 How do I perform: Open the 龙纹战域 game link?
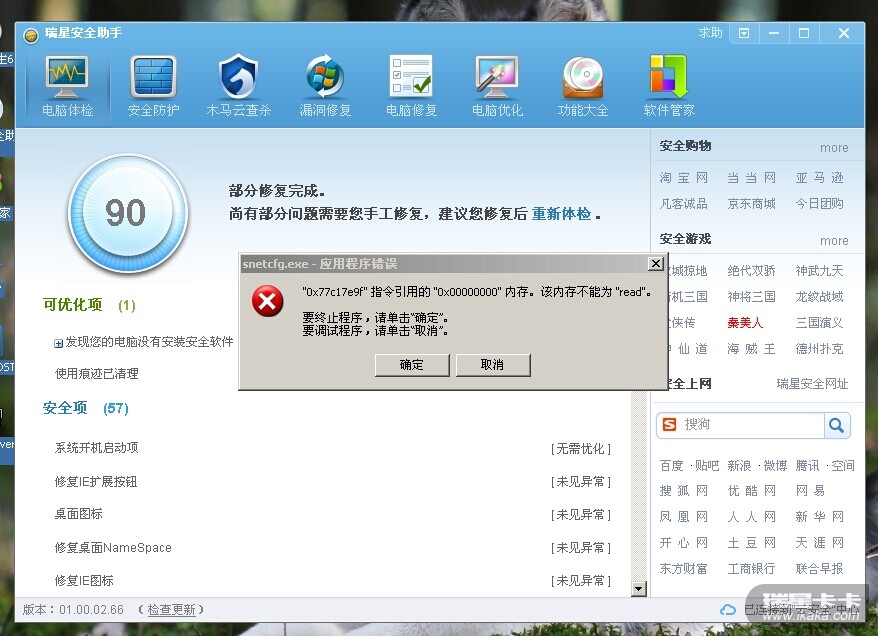coord(819,297)
